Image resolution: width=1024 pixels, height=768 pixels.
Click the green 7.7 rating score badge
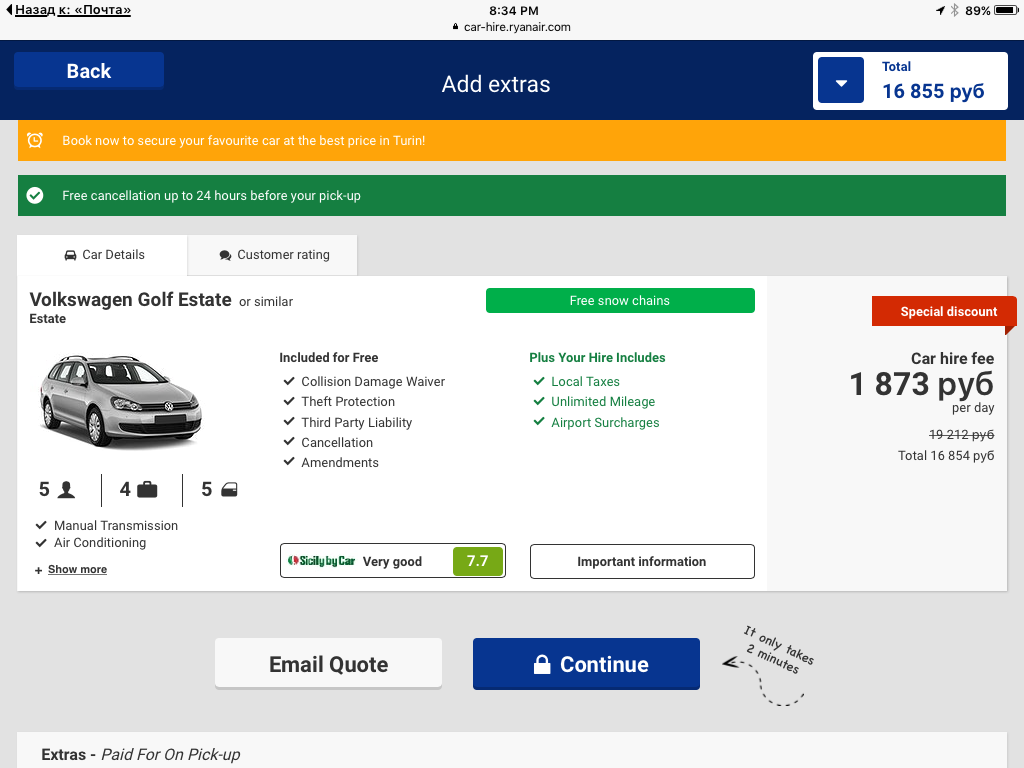[478, 561]
